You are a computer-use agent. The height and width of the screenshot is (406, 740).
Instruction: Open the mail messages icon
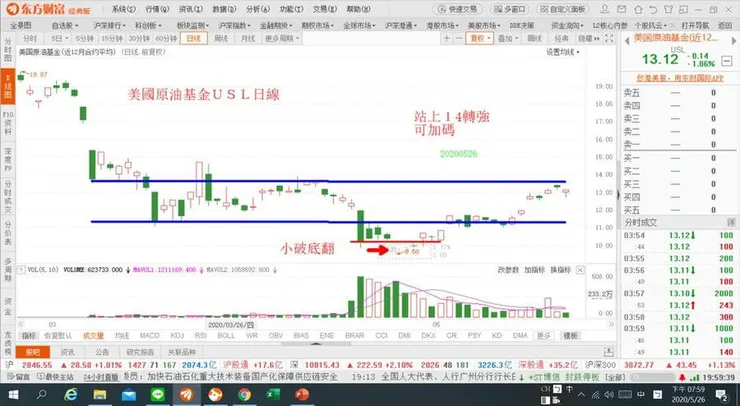coord(621,9)
